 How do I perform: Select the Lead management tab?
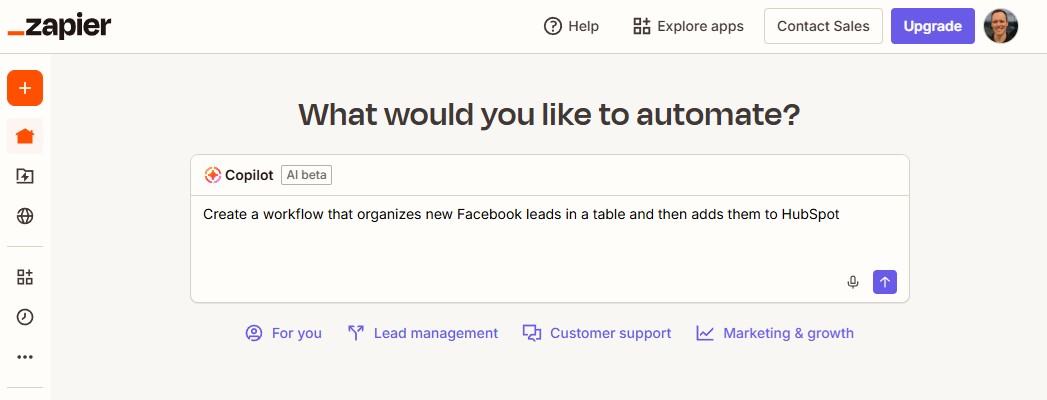click(423, 333)
